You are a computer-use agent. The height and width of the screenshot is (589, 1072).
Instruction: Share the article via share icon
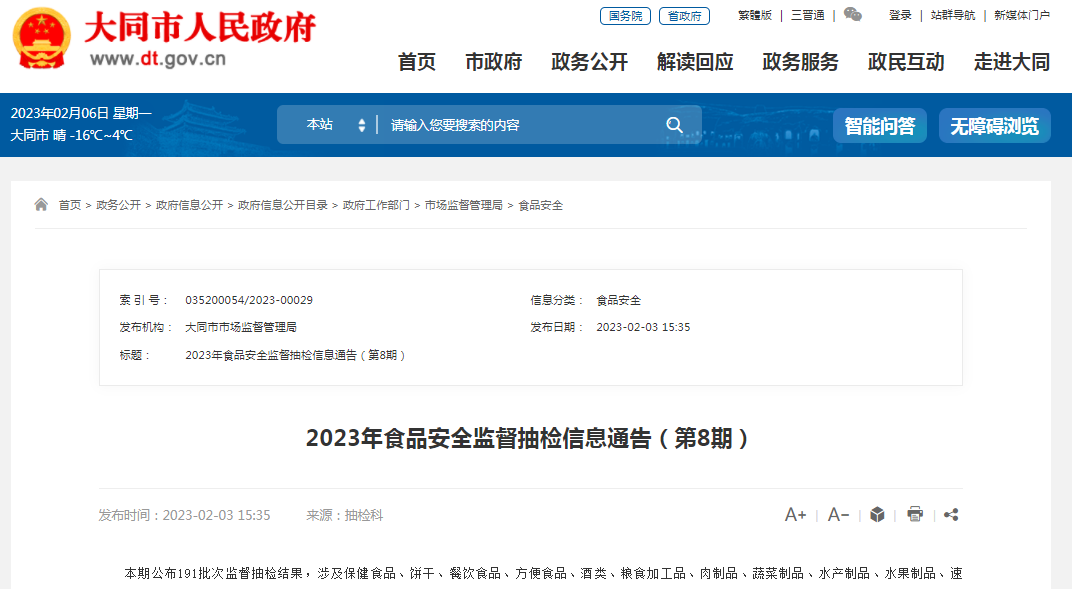pyautogui.click(x=951, y=515)
